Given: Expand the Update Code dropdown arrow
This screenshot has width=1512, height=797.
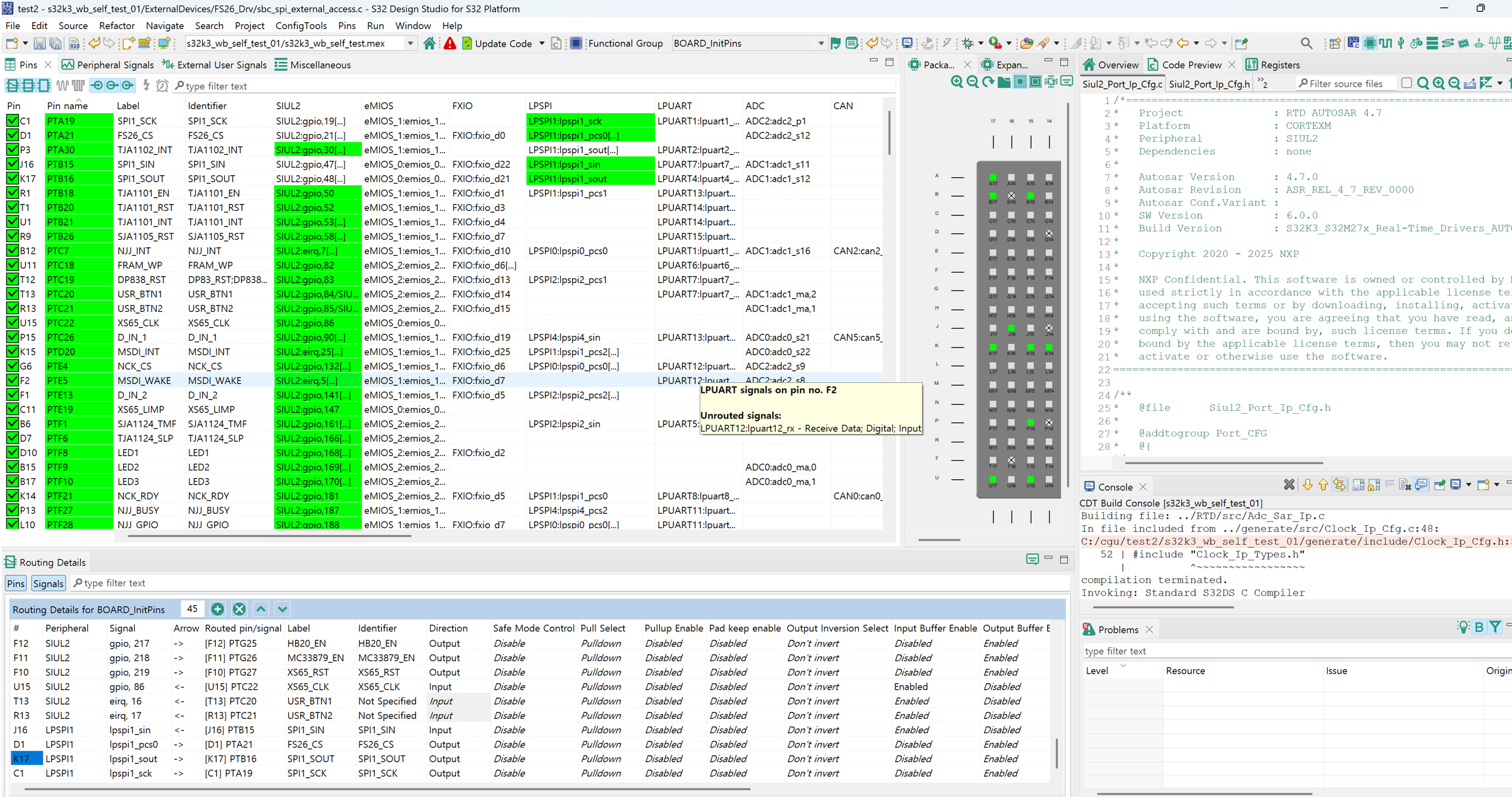Looking at the screenshot, I should (542, 43).
